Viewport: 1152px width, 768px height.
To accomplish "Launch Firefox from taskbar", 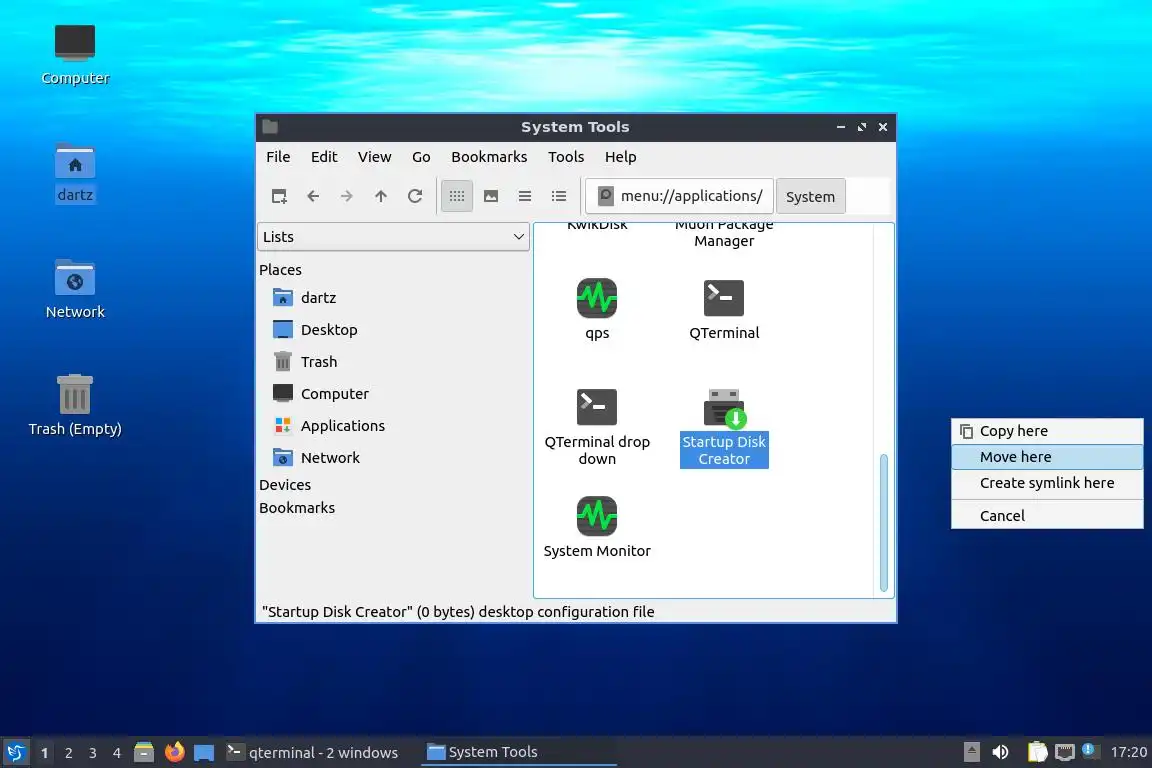I will (x=175, y=752).
